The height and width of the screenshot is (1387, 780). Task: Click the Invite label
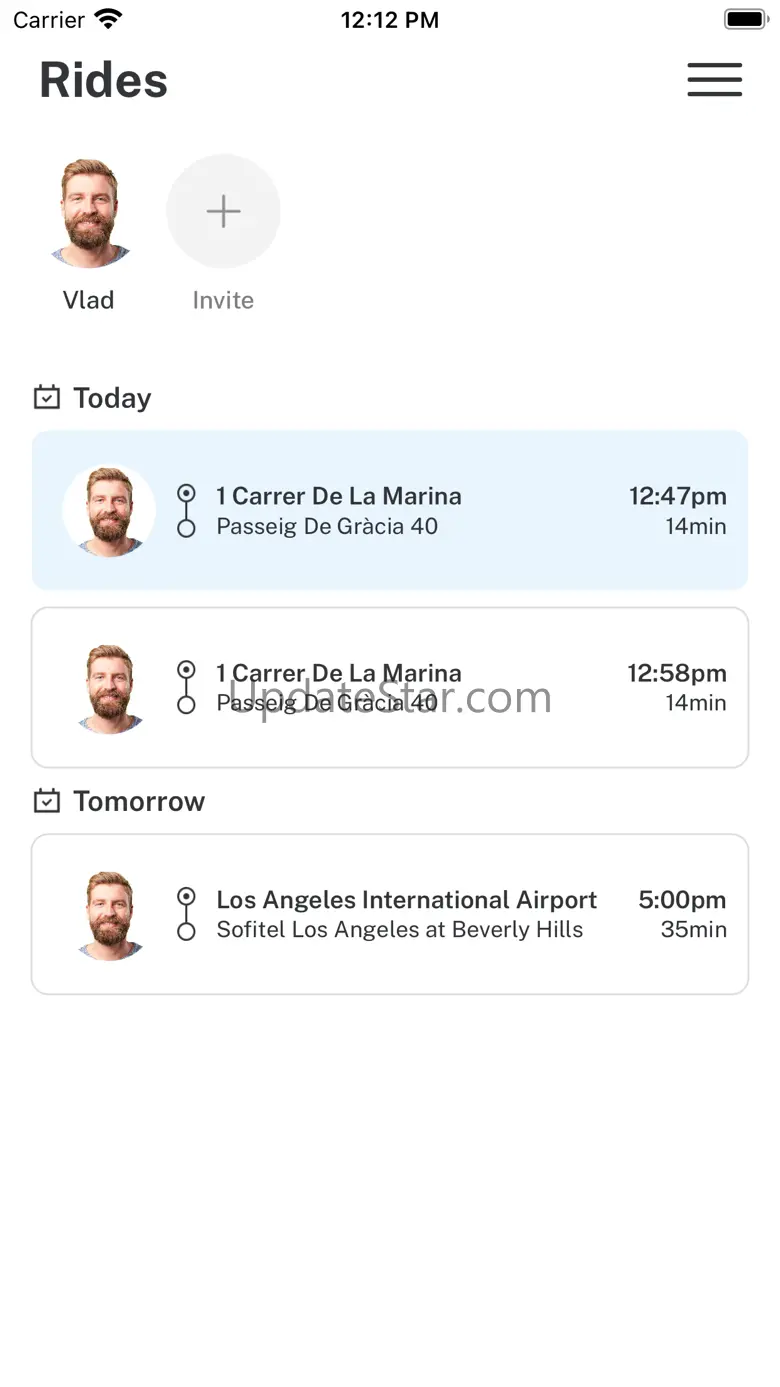point(223,300)
